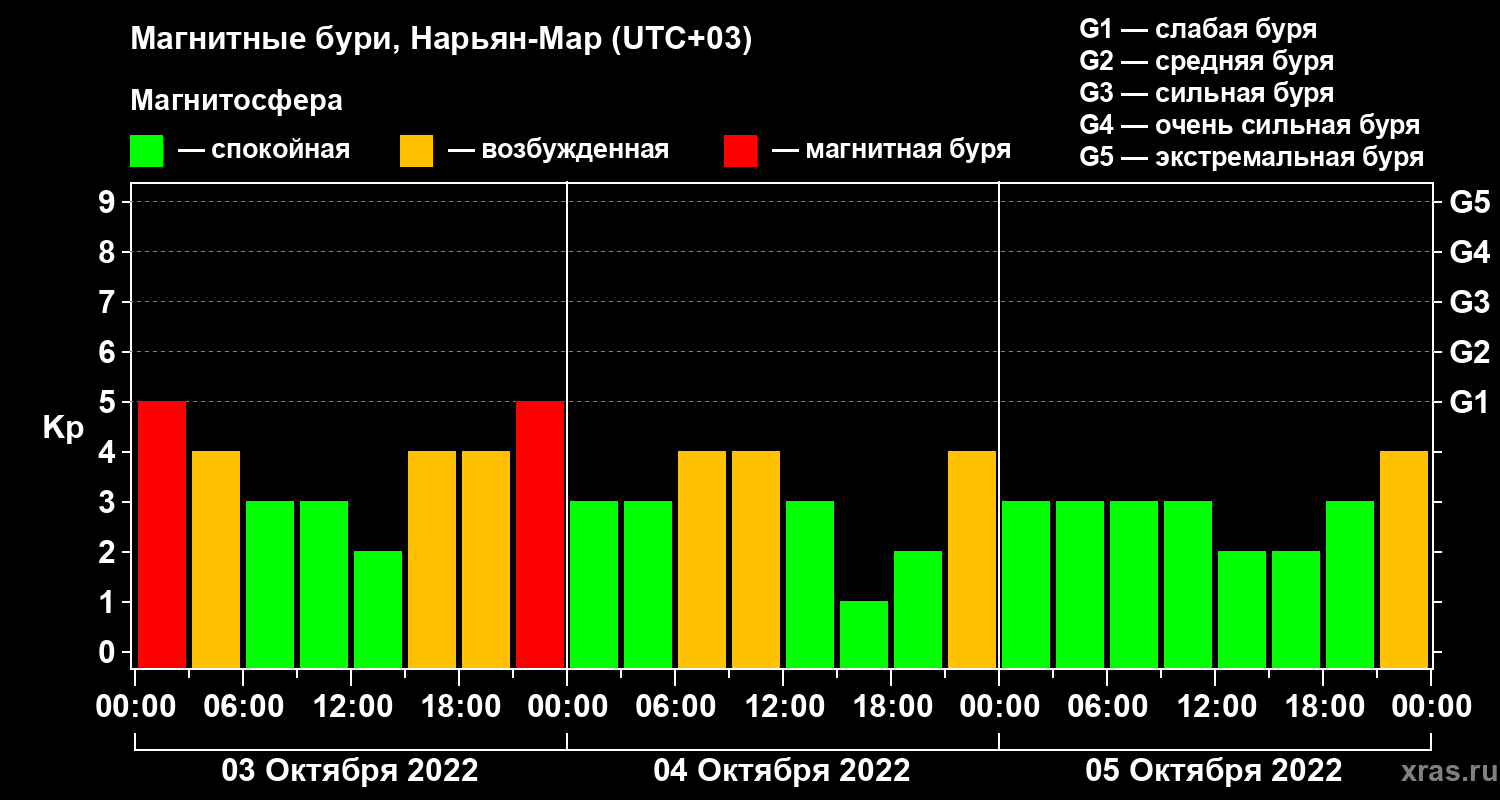The image size is (1500, 800).
Task: Click the '03 Октября 2022' date label
Action: [x=350, y=770]
